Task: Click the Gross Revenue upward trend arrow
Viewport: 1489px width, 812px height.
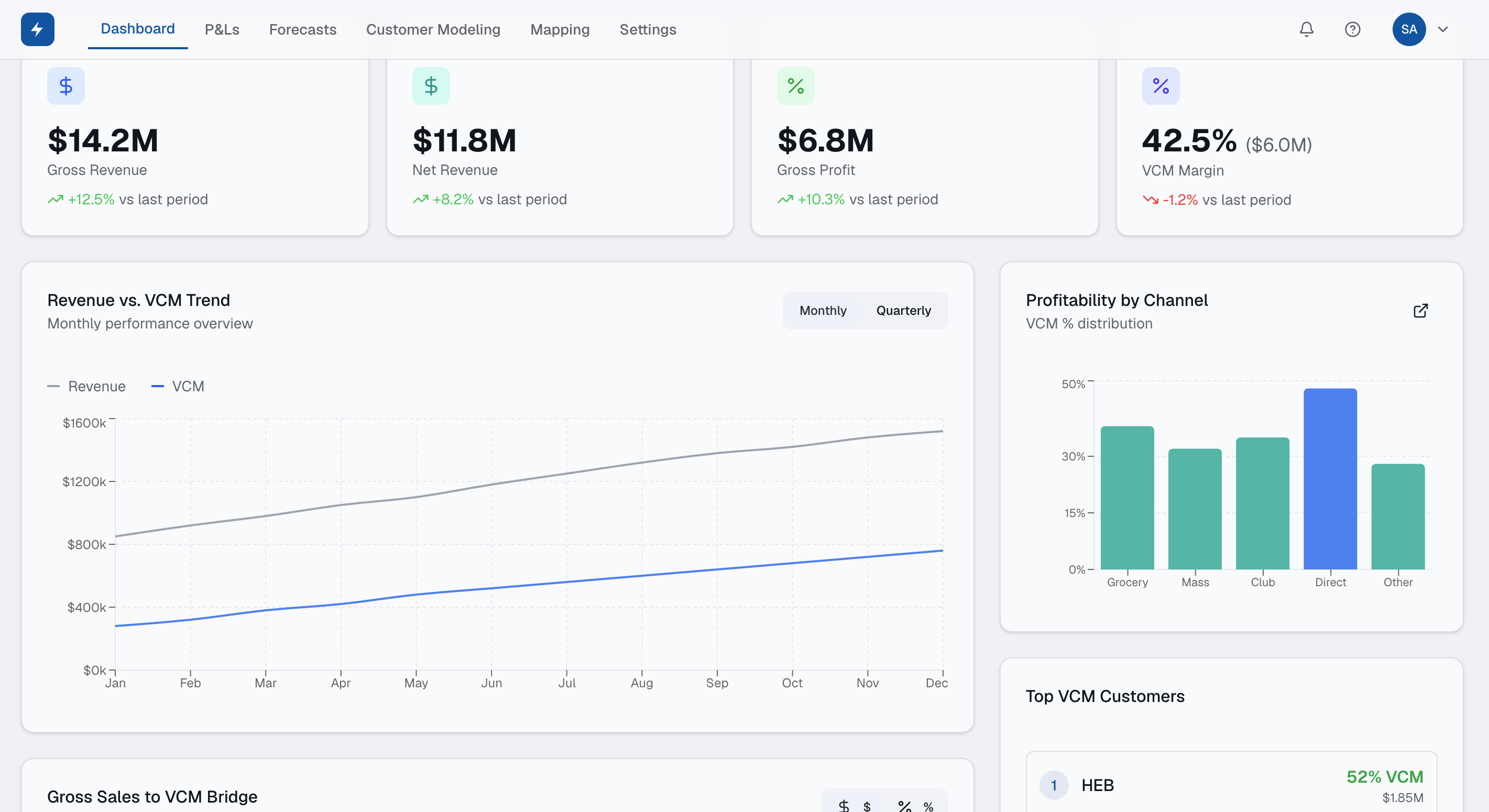Action: (x=56, y=200)
